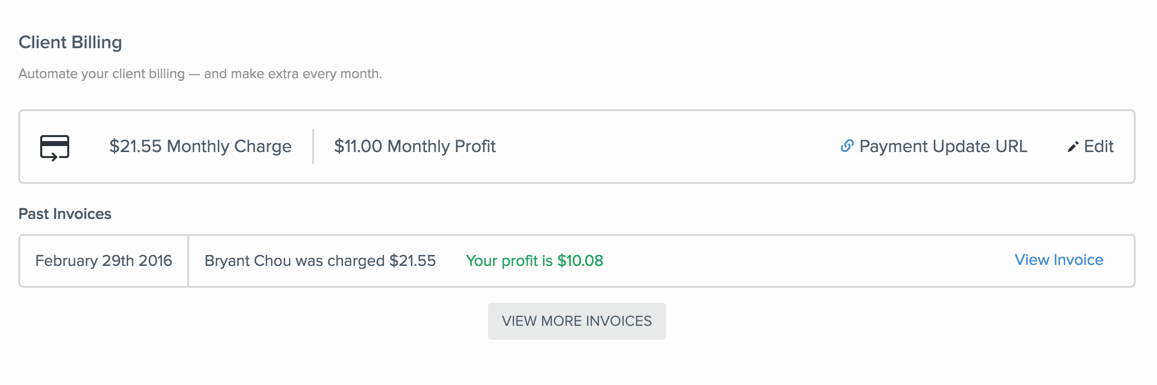1157x385 pixels.
Task: Click the chain link icon beside Payment Update URL
Action: point(847,146)
